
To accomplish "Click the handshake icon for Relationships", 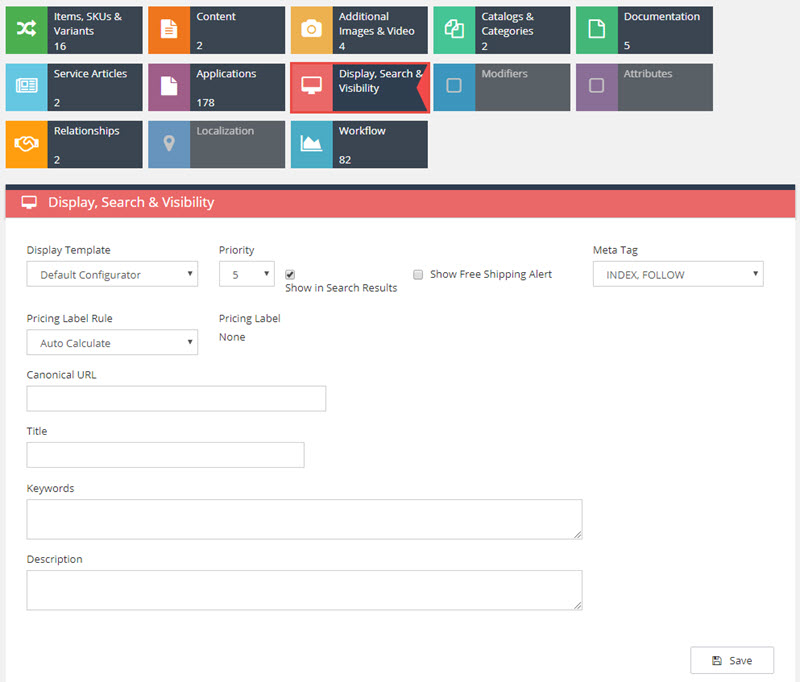I will coord(27,144).
